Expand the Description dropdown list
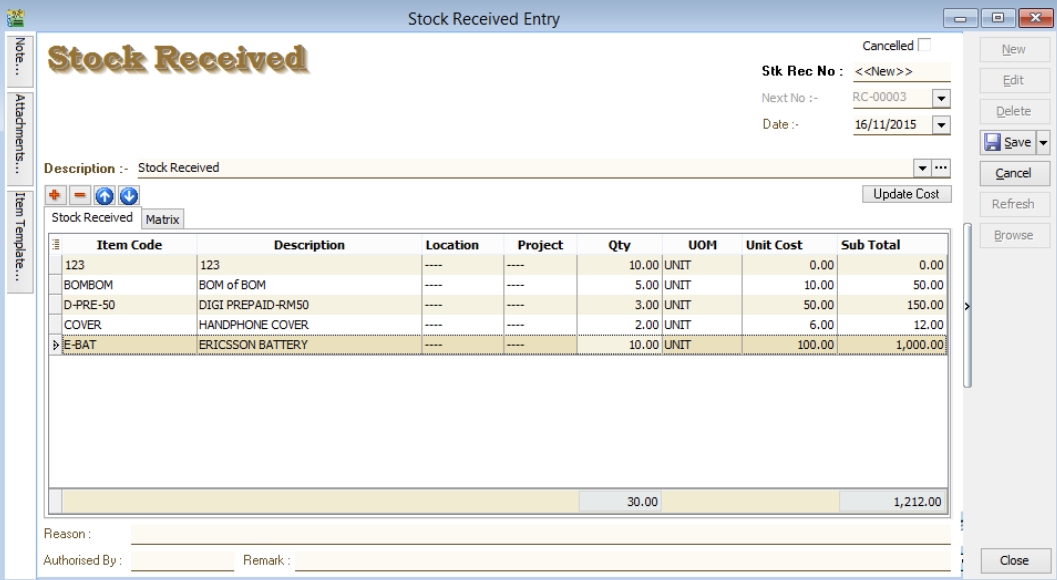The width and height of the screenshot is (1057, 580). pos(923,167)
